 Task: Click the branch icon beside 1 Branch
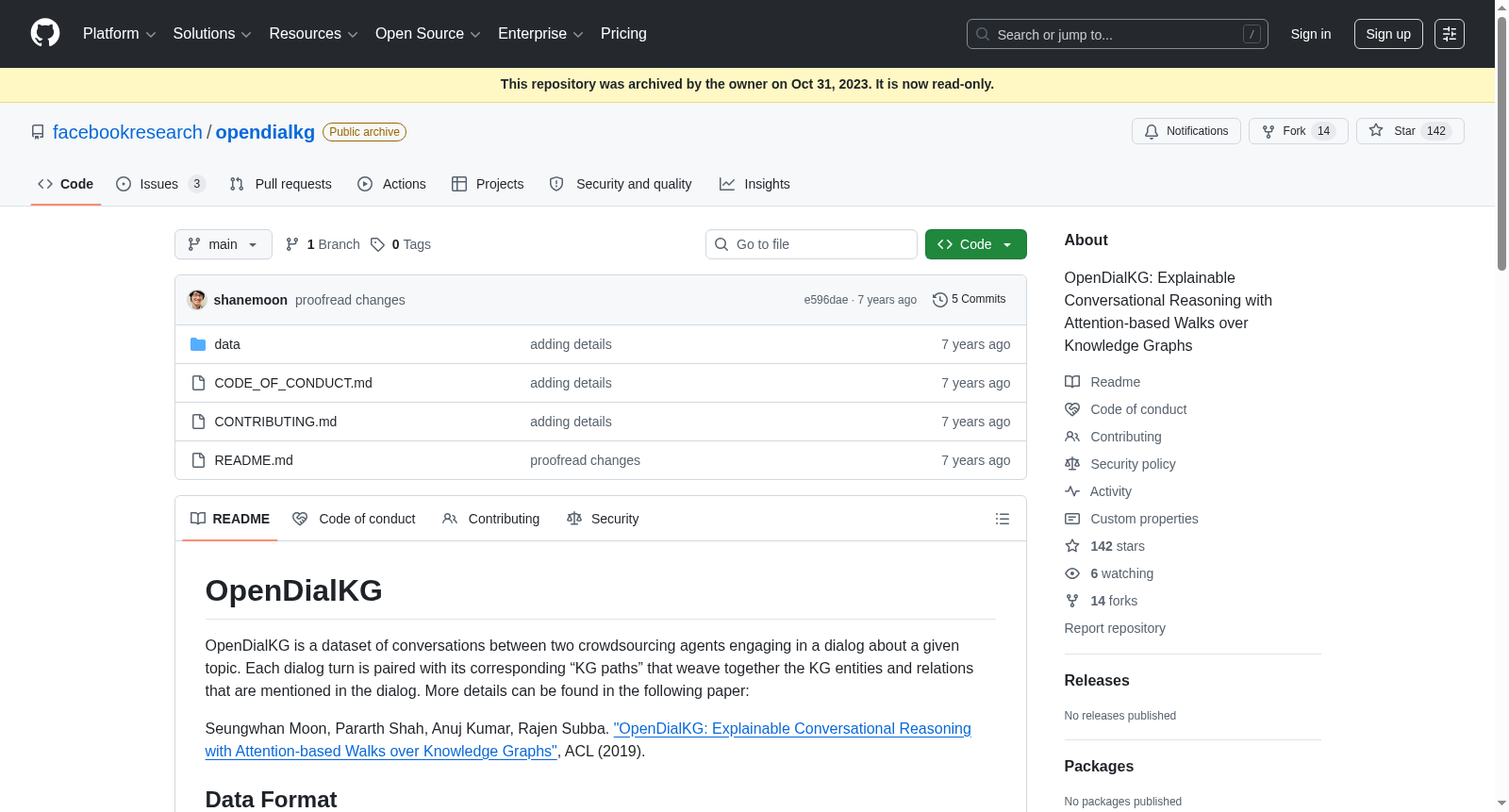292,244
